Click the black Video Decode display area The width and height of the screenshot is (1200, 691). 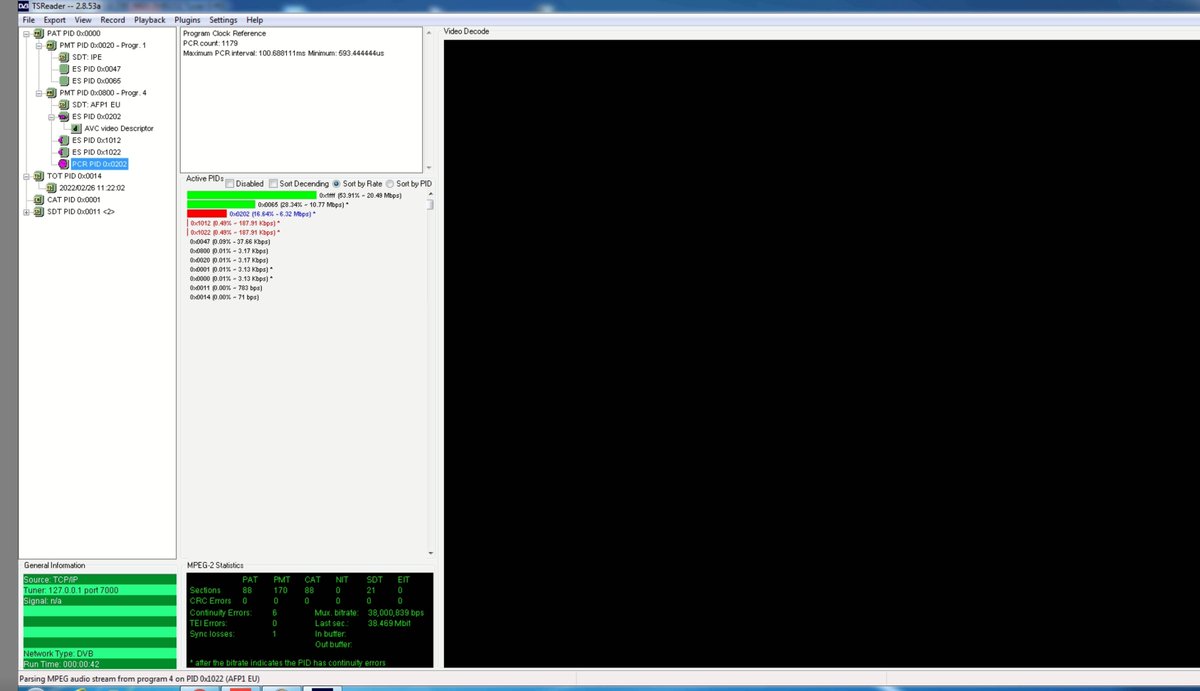click(x=821, y=353)
